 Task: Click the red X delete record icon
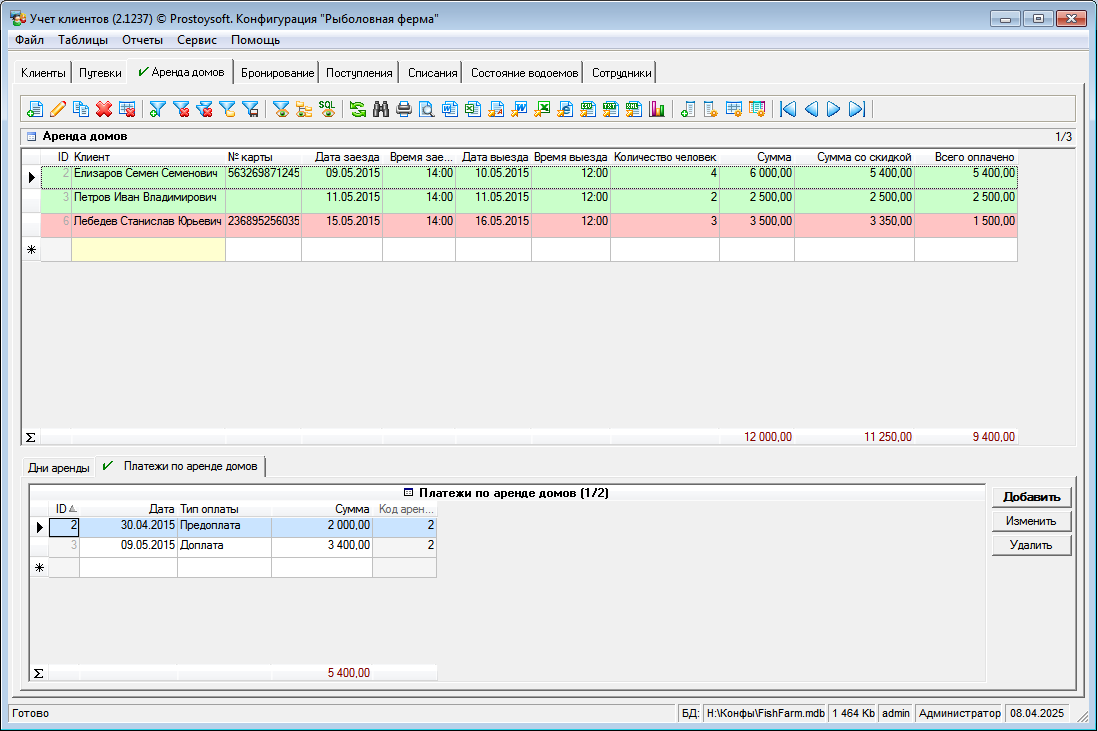[x=104, y=110]
